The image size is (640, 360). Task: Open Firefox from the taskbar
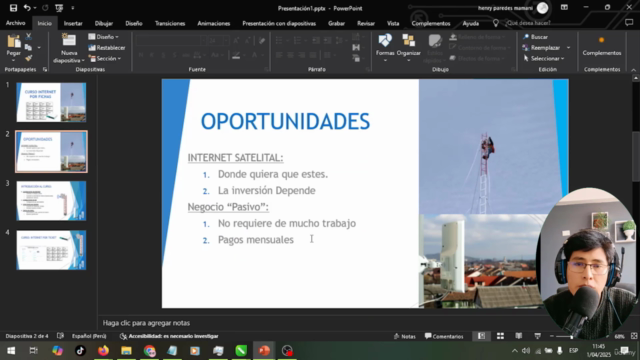(x=103, y=351)
